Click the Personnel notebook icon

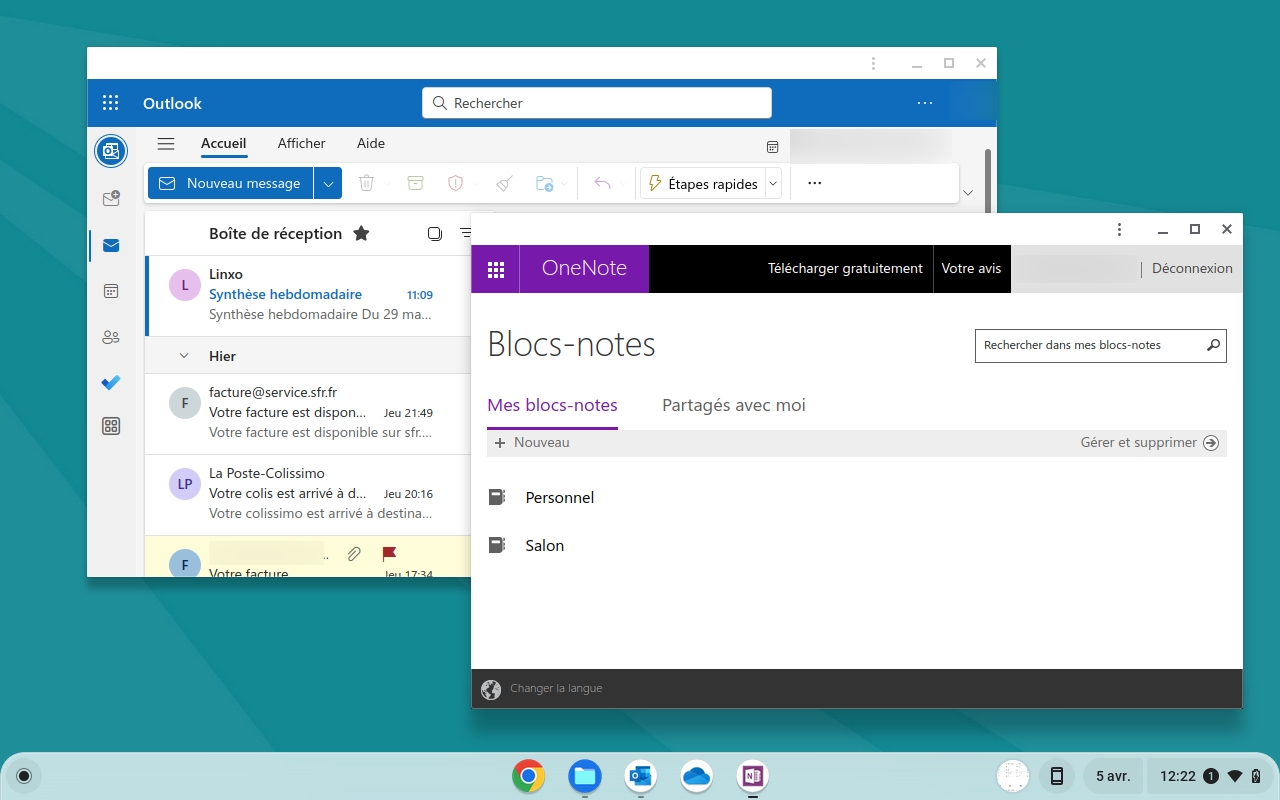496,497
